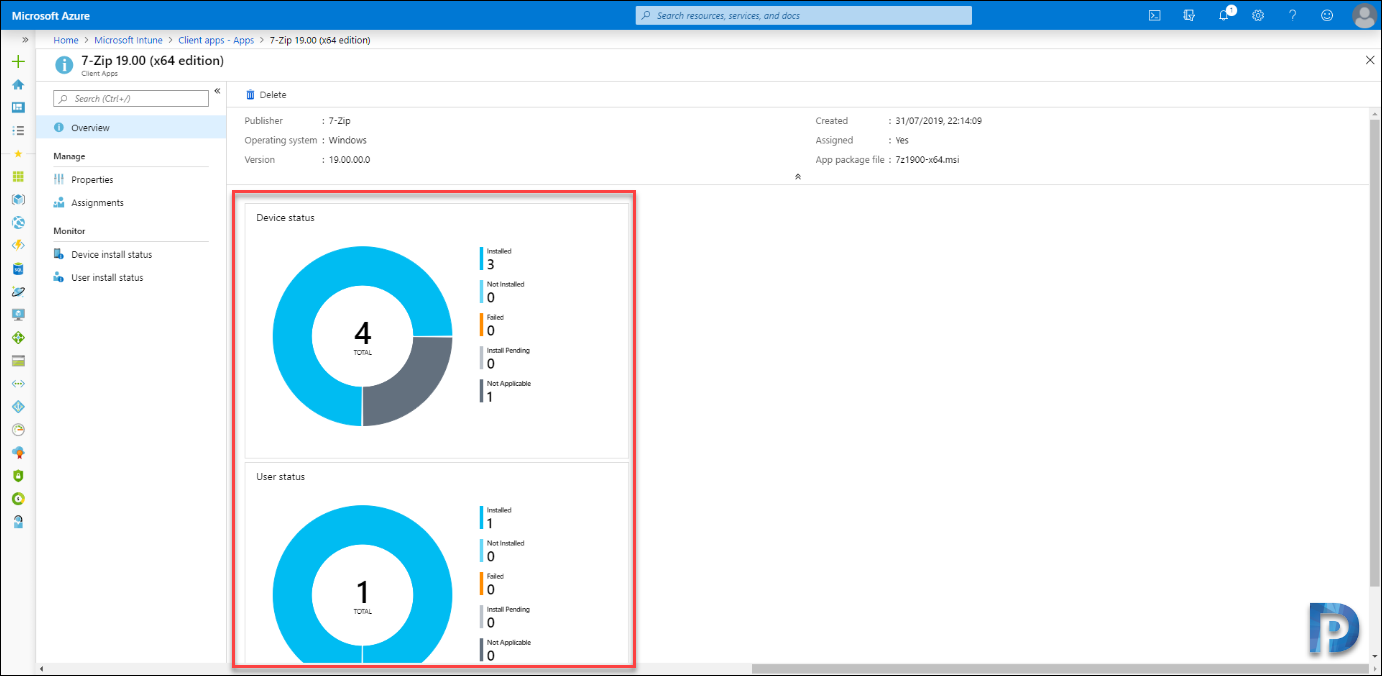Collapse the essentials section double-up arrow
This screenshot has width=1382, height=676.
click(x=797, y=176)
